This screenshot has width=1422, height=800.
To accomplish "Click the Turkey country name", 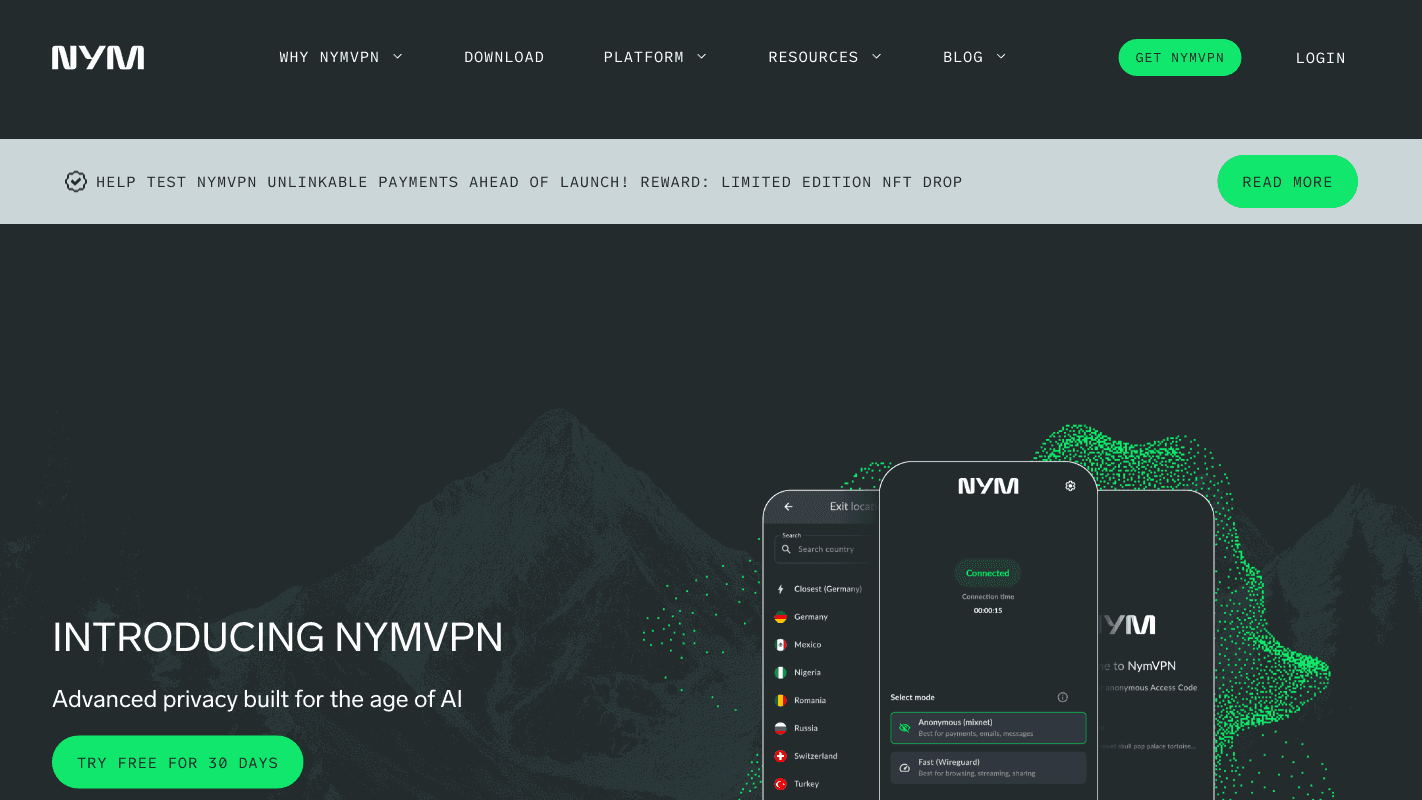I will pos(807,785).
